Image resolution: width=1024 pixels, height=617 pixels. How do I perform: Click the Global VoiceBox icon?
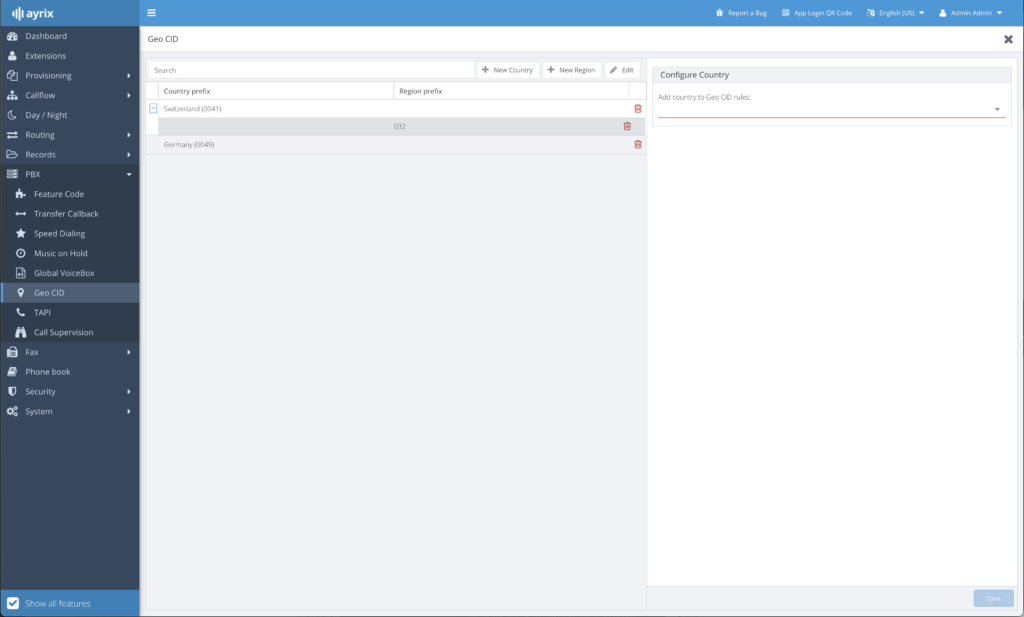[x=21, y=273]
